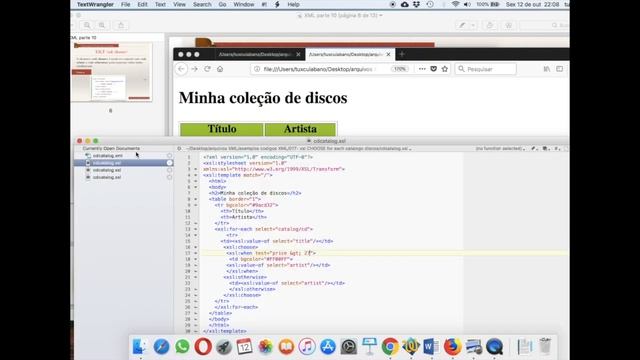Open the Dropbox menu bar icon
The image size is (640, 360).
pos(416,4)
